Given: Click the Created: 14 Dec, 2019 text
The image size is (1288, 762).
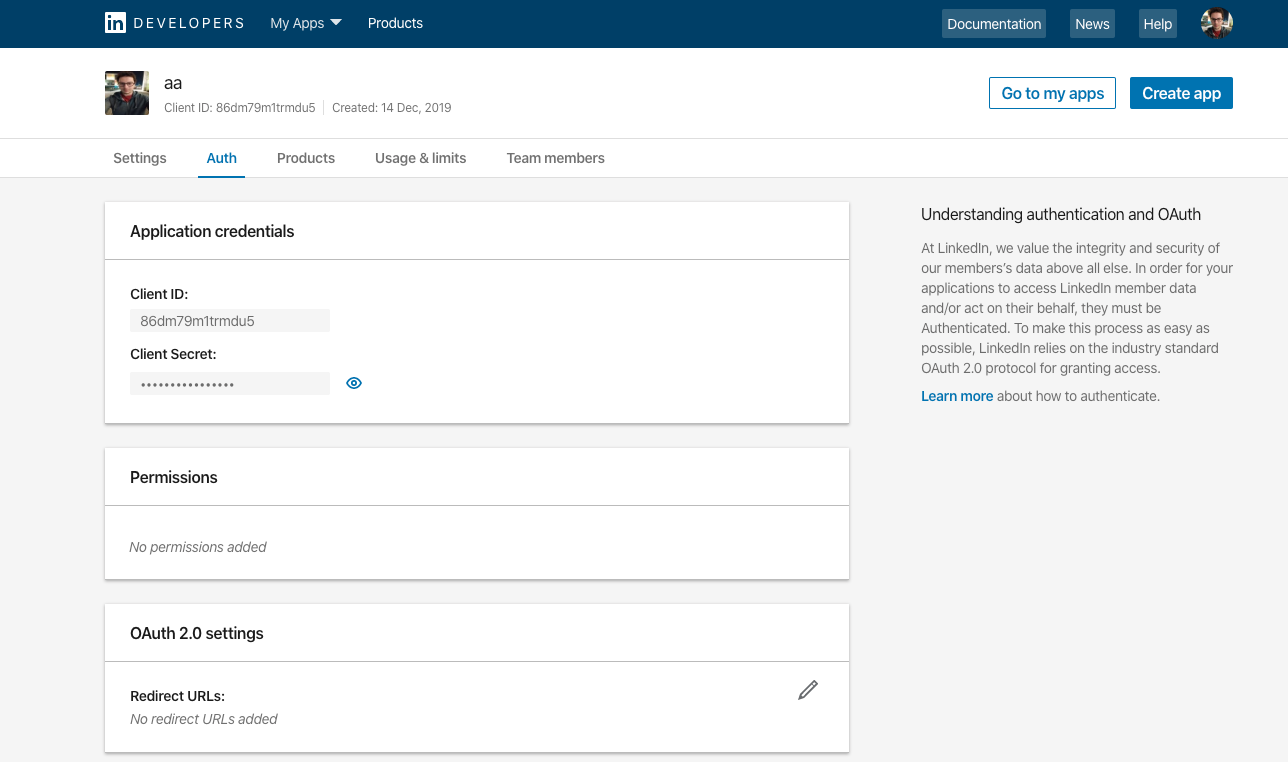Looking at the screenshot, I should (392, 107).
